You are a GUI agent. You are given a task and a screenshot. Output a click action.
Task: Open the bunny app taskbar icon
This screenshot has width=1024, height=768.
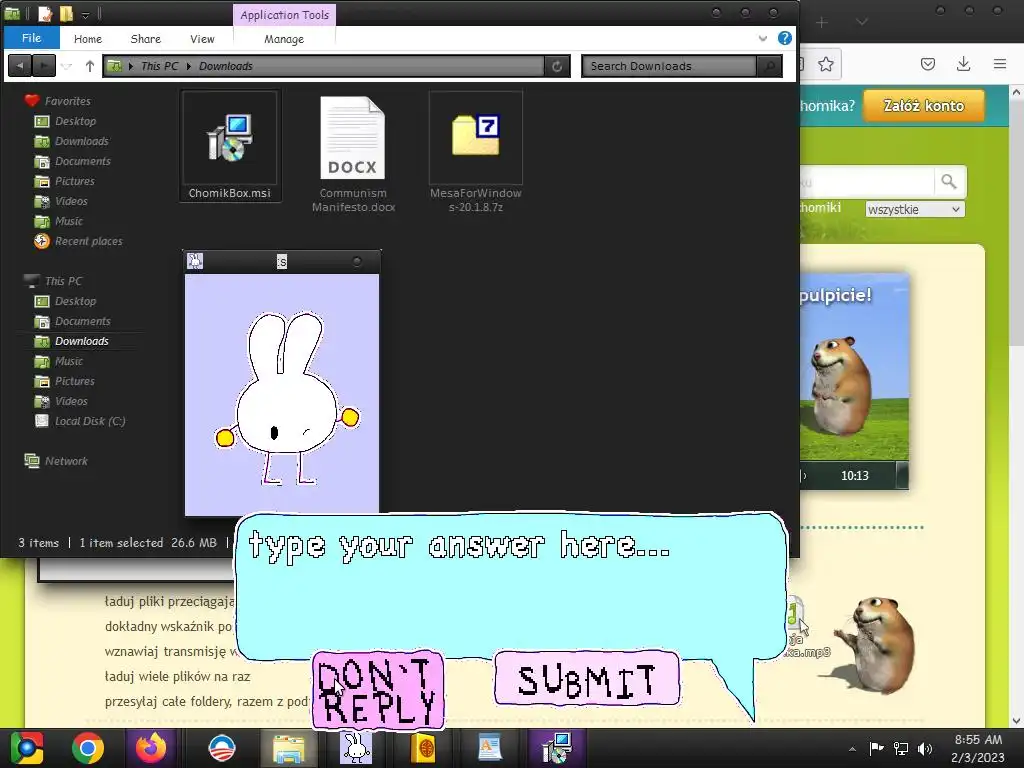pos(356,748)
